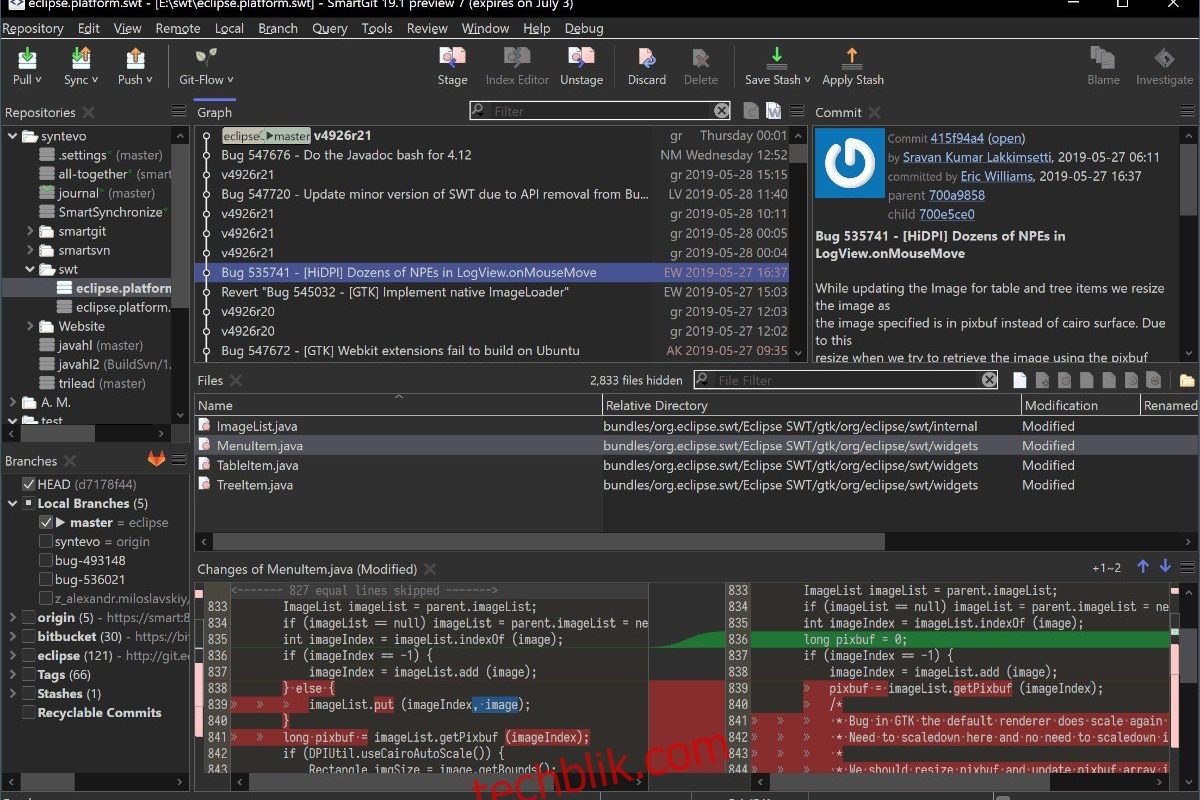Close the Commit panel tab
Screen dimensions: 1200x800
(874, 113)
